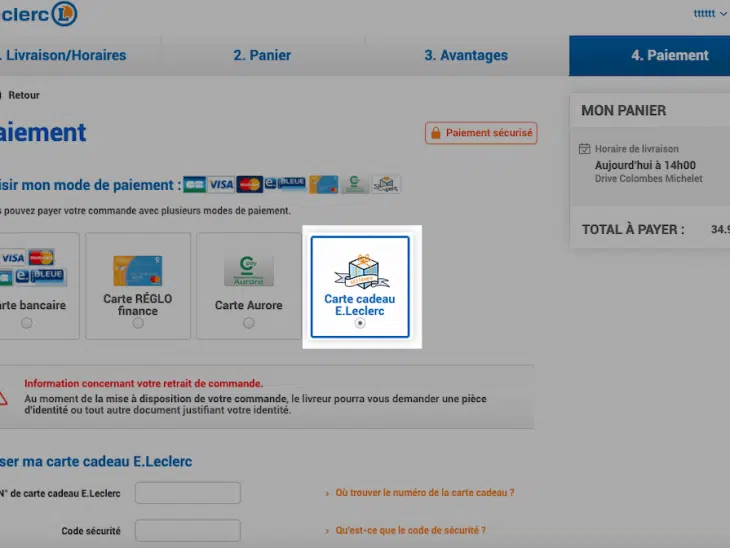Screen dimensions: 730x548
Task: Open the tttttt account dropdown
Action: [710, 14]
